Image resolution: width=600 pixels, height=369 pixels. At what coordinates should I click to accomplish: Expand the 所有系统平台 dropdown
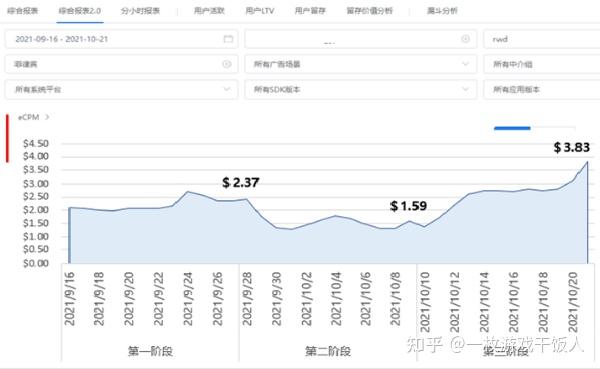pyautogui.click(x=121, y=89)
